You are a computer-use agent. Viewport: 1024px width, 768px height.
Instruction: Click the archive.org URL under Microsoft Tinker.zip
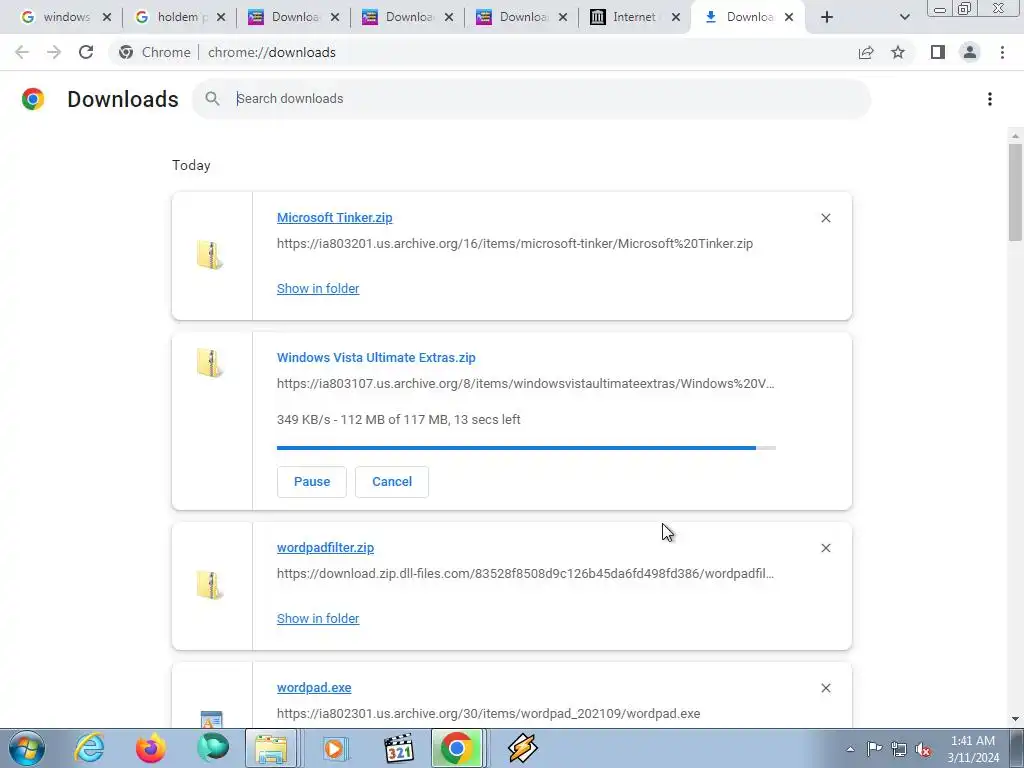pos(515,244)
